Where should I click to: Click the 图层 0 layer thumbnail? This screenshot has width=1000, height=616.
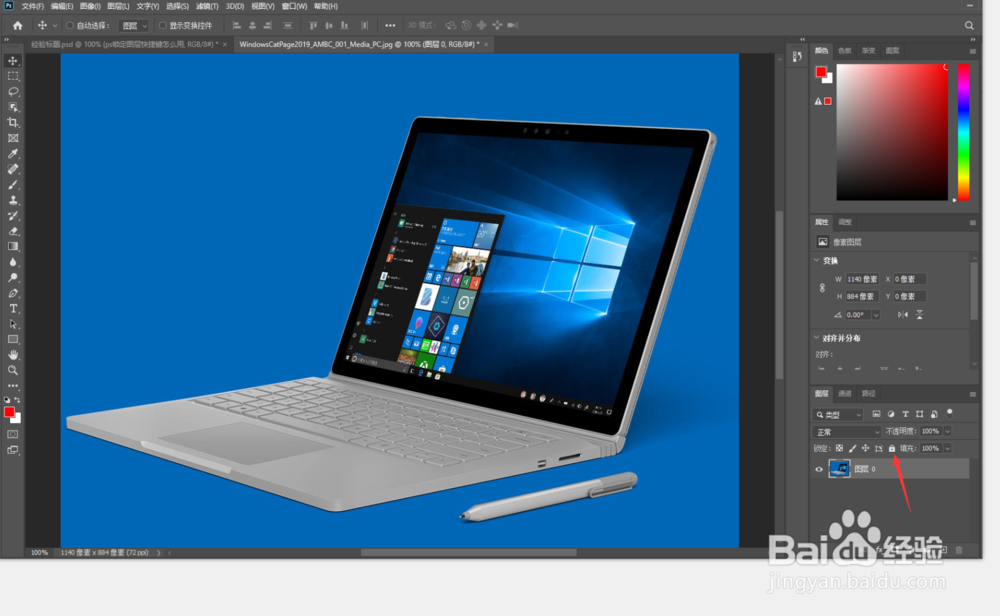(x=839, y=469)
